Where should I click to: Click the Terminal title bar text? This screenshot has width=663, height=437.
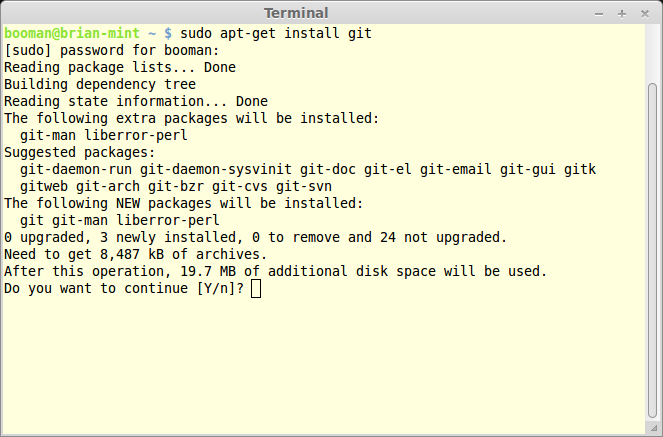[x=296, y=13]
